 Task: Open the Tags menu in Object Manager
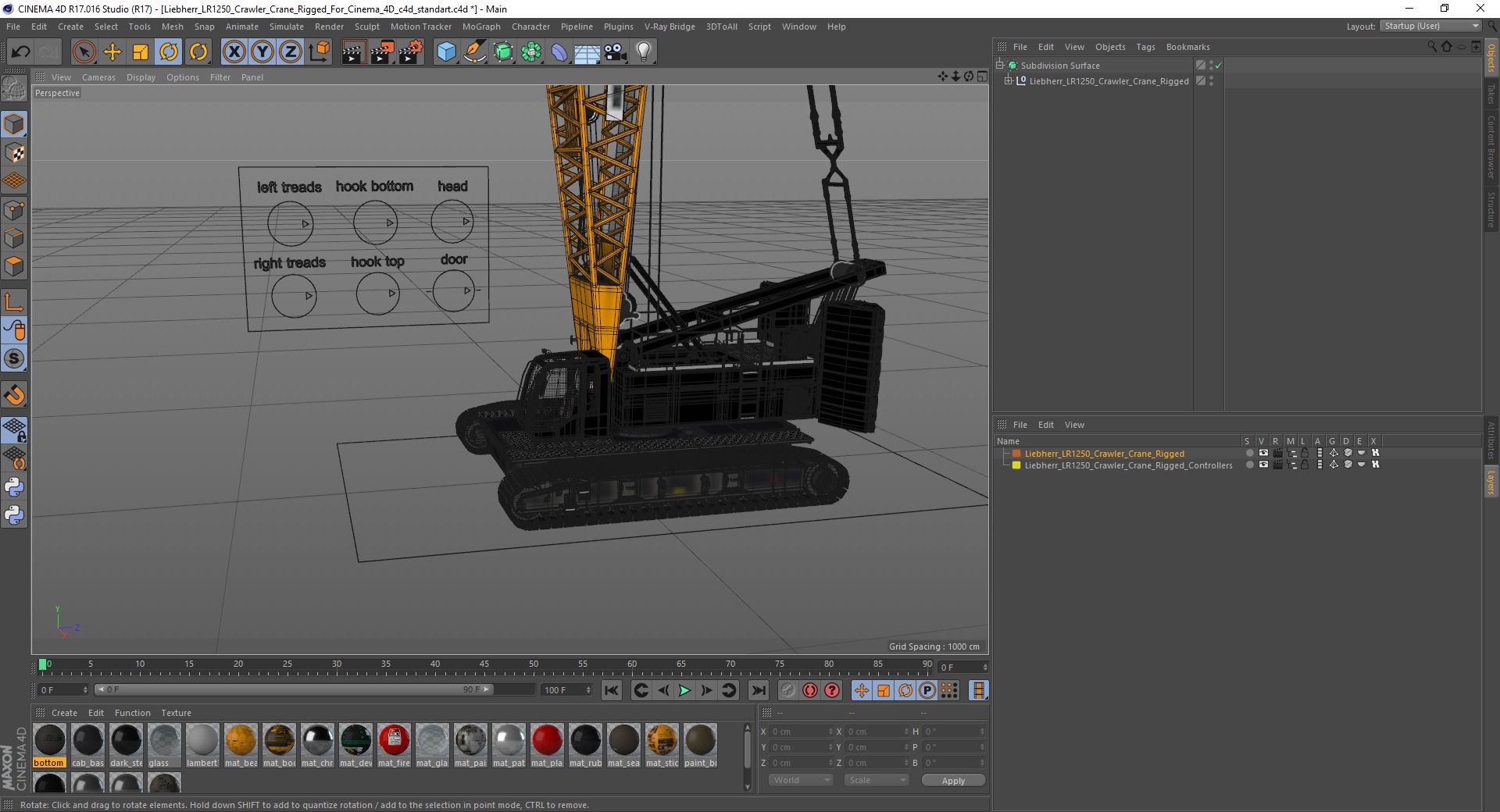(x=1145, y=47)
